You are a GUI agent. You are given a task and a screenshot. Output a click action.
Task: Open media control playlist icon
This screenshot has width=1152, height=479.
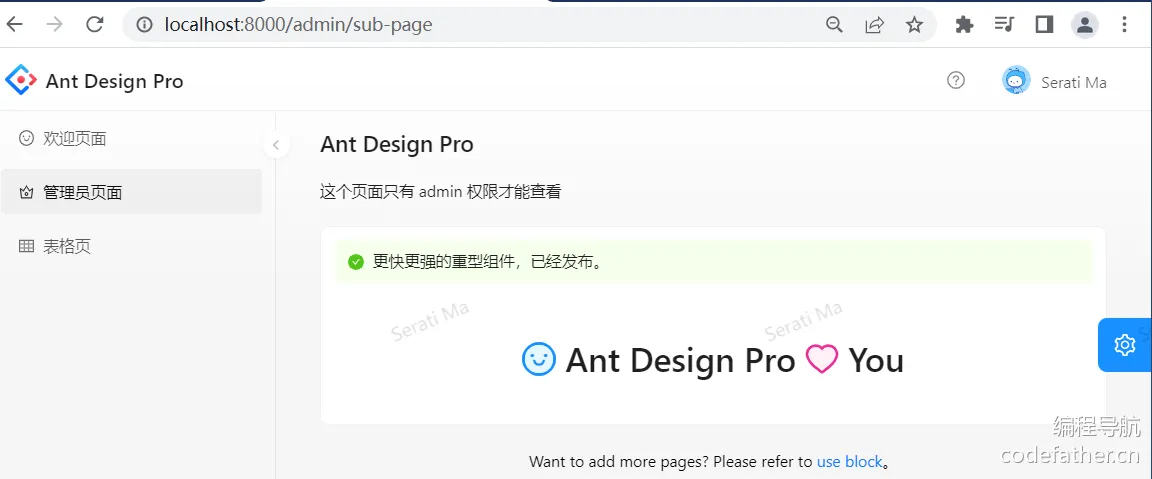[x=1004, y=25]
